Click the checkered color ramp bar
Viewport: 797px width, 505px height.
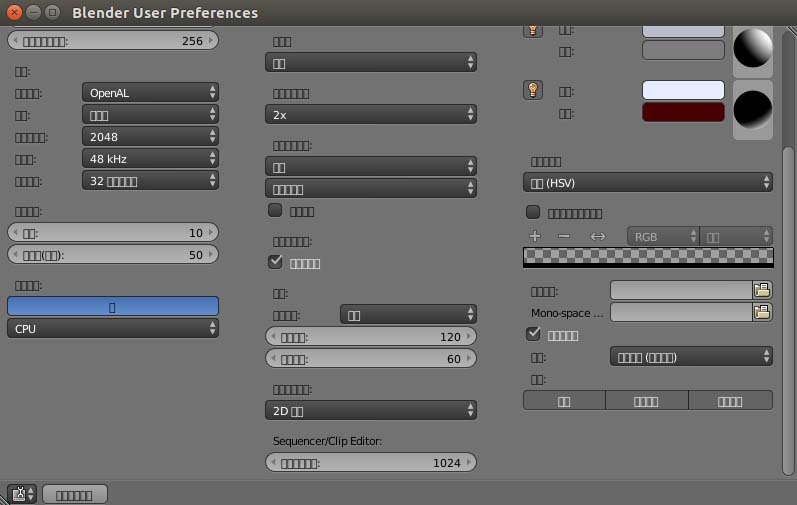648,257
